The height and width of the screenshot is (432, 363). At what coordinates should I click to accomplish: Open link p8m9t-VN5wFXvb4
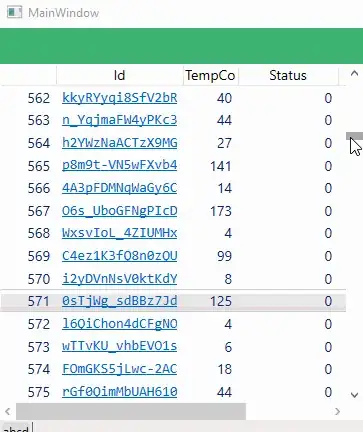[x=119, y=165]
